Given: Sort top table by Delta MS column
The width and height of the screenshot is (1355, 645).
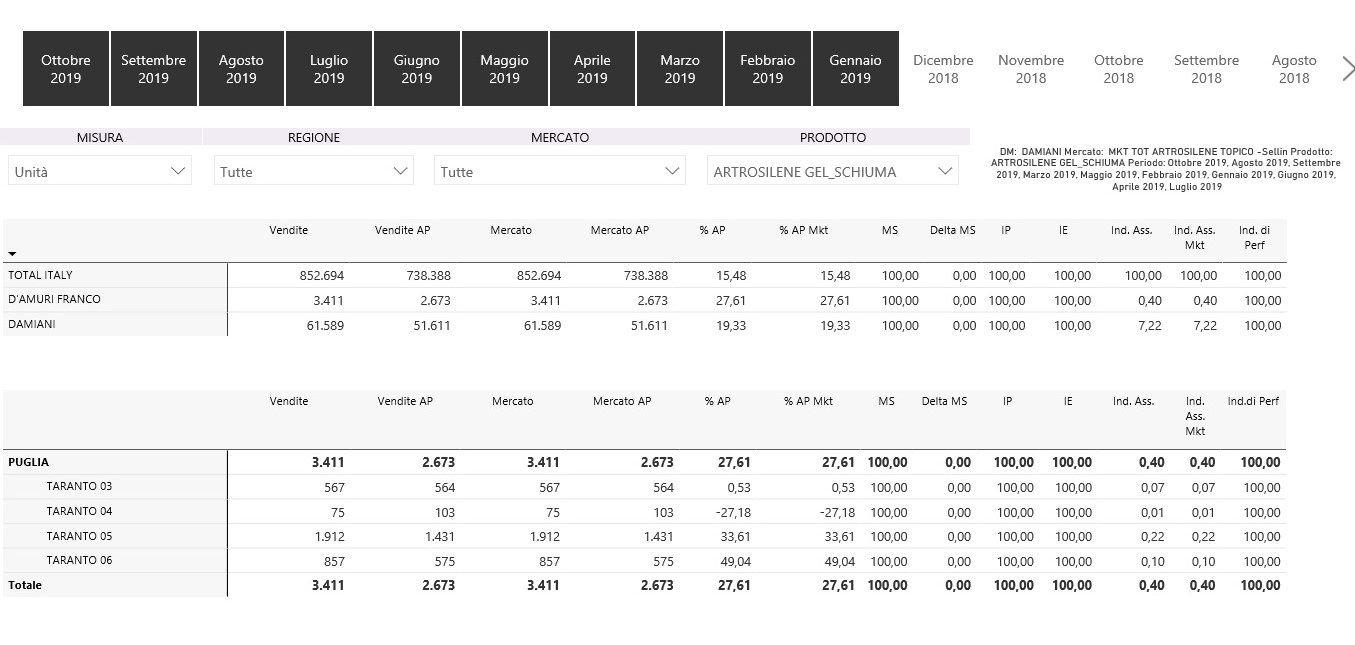Looking at the screenshot, I should (952, 230).
